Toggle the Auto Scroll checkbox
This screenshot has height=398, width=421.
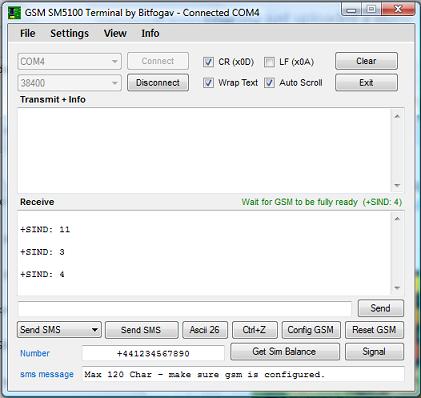269,83
